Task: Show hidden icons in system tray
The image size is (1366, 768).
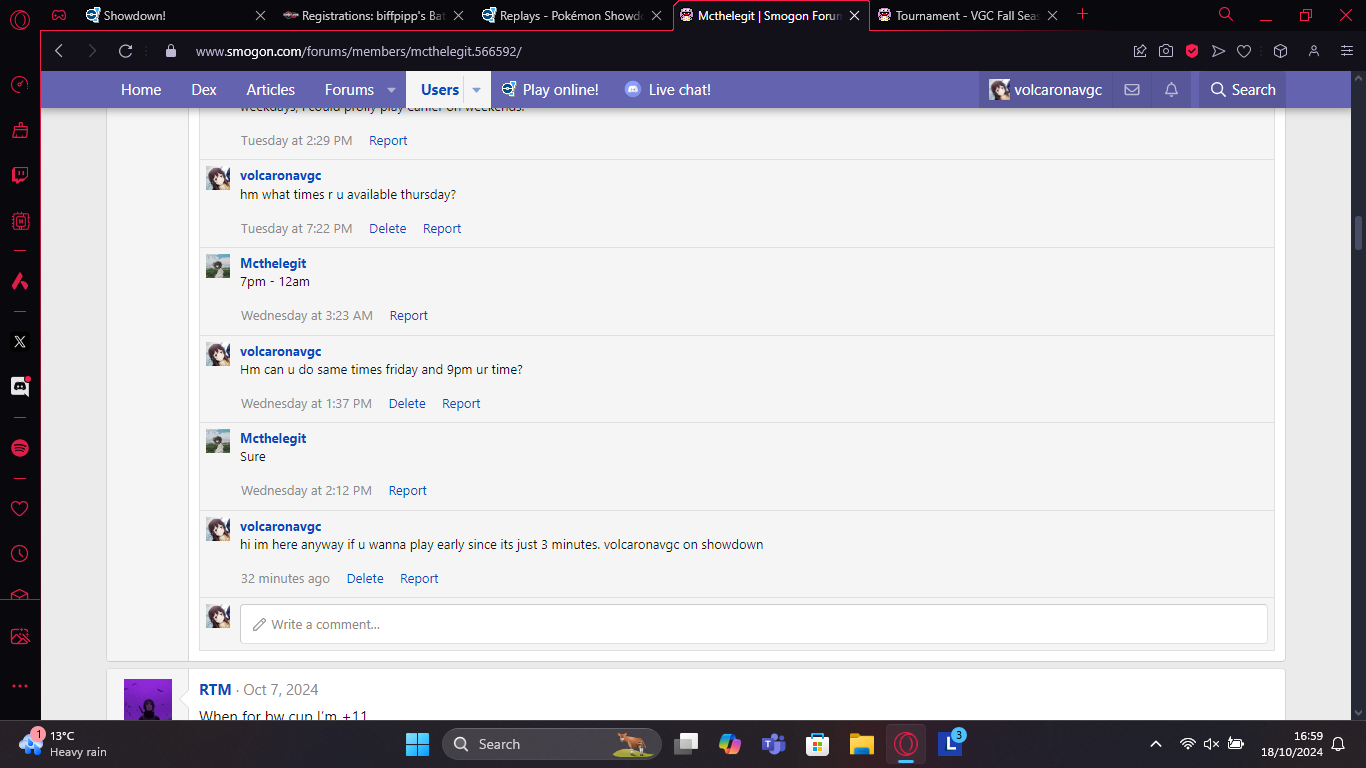Action: point(1156,744)
